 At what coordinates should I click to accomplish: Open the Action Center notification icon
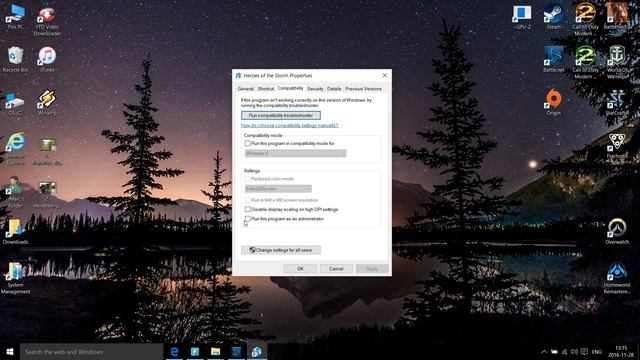coord(584,351)
